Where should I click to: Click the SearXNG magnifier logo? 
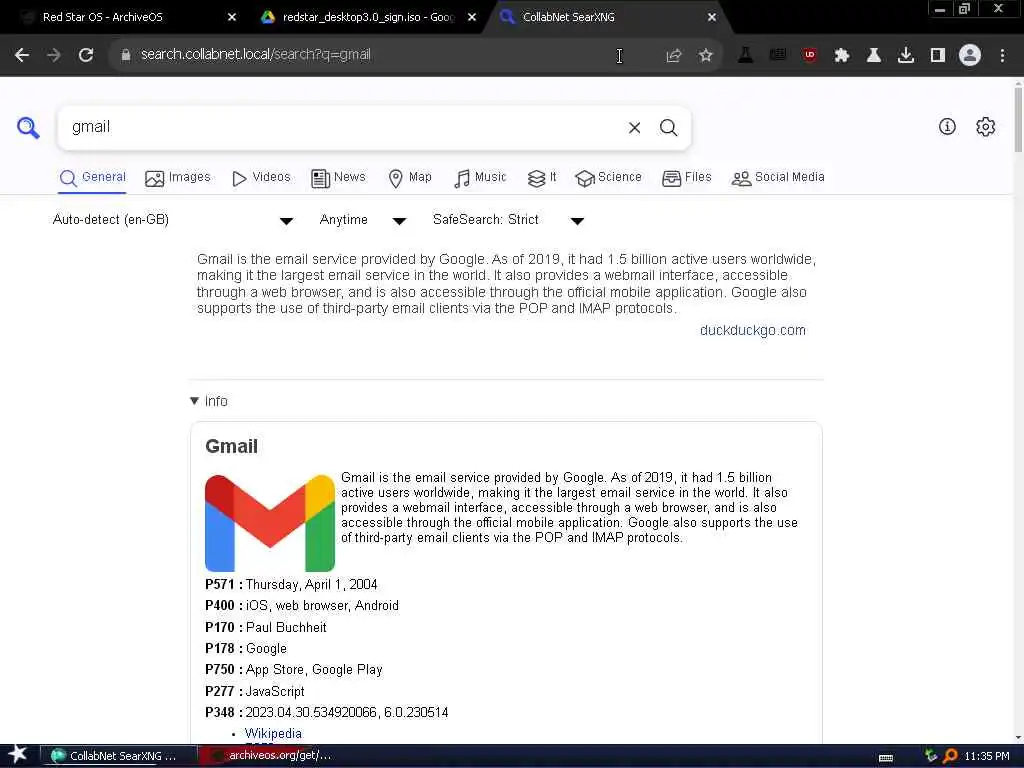[28, 127]
